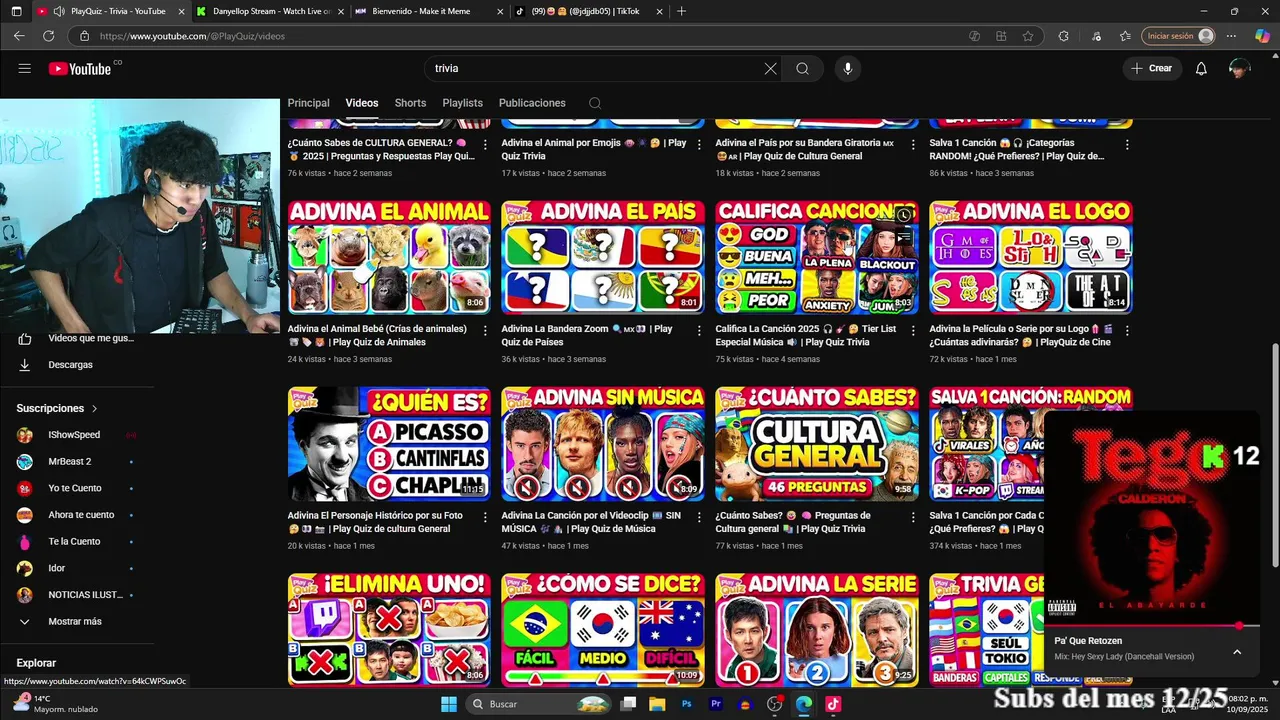Expand the media mini player chevron

1237,652
